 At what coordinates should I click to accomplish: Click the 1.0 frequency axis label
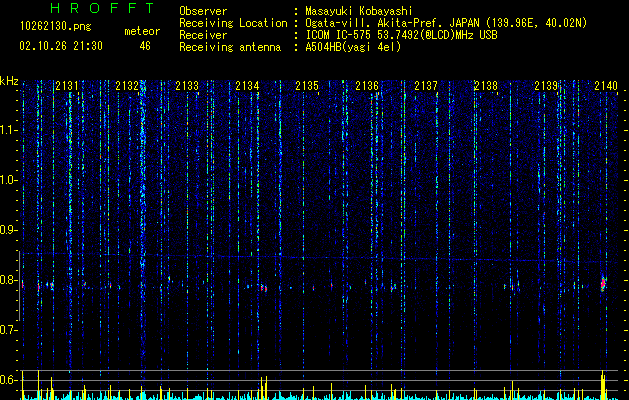click(x=9, y=180)
